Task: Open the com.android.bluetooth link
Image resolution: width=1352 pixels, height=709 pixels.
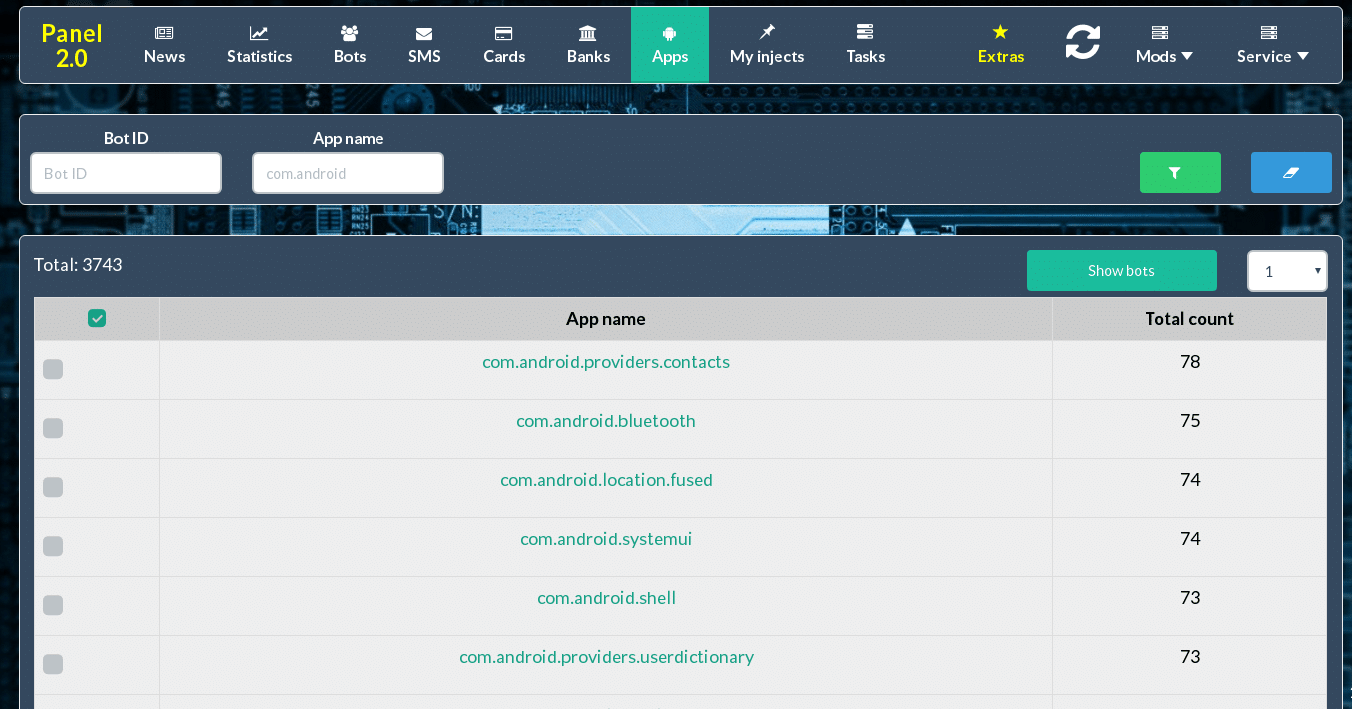Action: point(606,421)
